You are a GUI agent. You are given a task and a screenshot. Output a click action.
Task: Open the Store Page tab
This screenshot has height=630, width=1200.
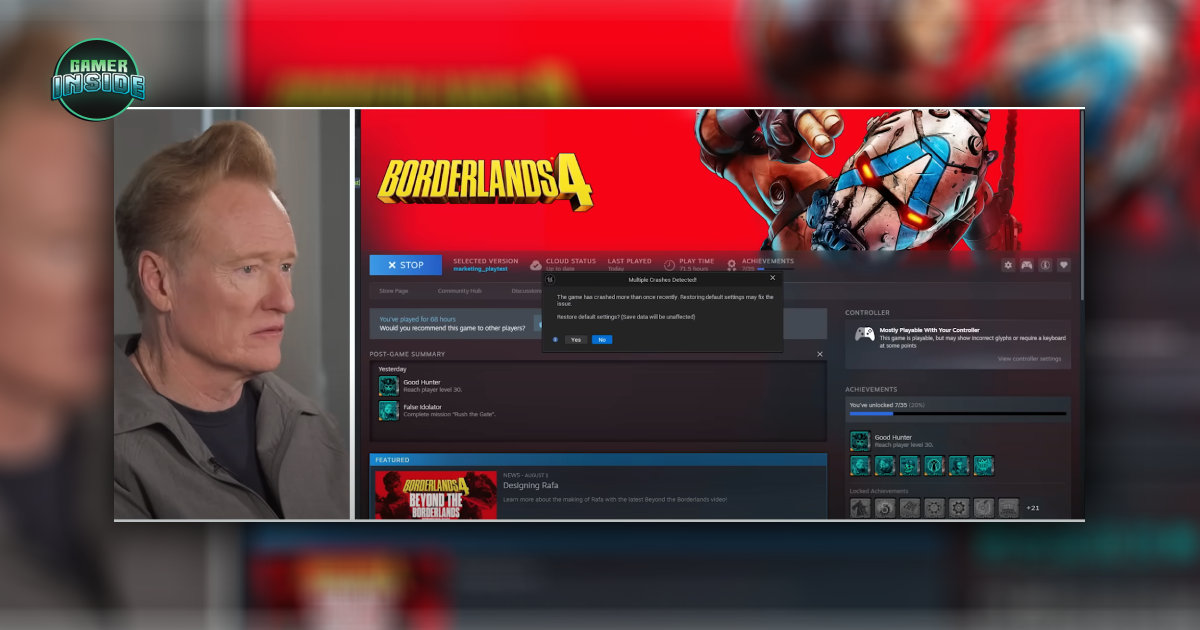pos(393,291)
